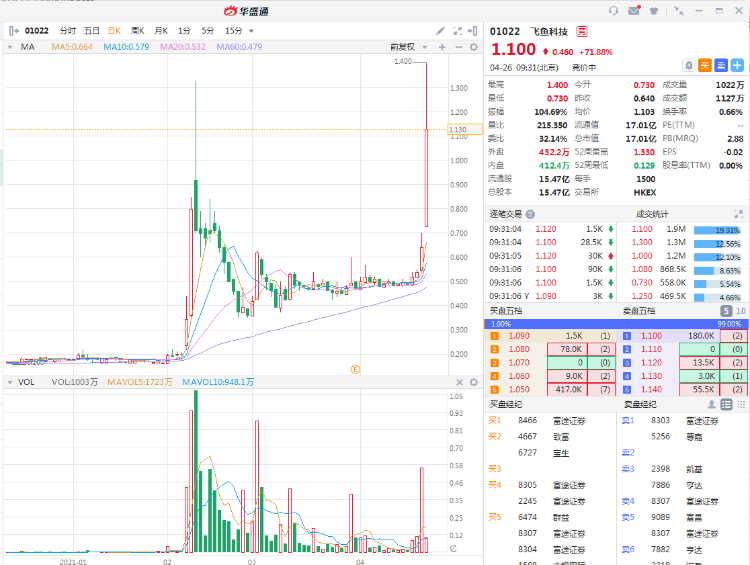Click the MA60:0.479 indicator label

tap(239, 47)
